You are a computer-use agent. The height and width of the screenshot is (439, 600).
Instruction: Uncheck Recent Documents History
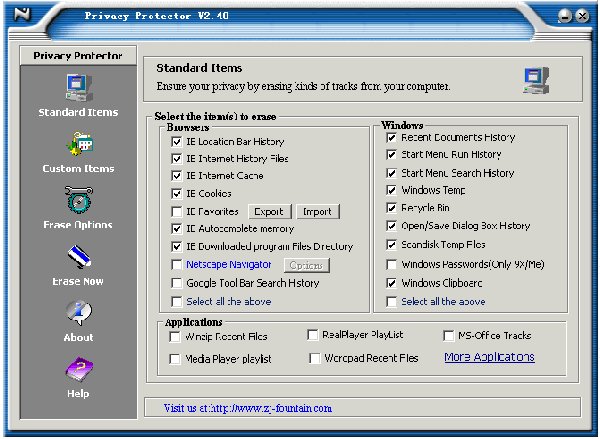391,137
